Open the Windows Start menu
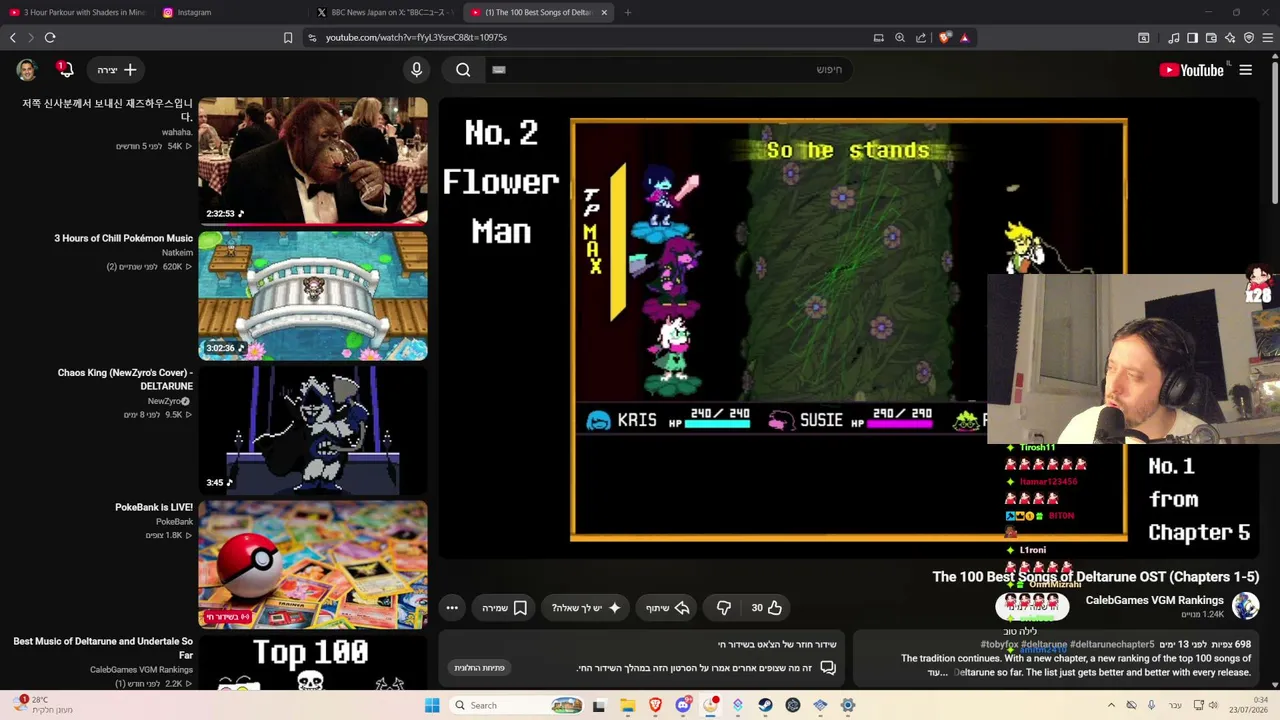 tap(432, 705)
